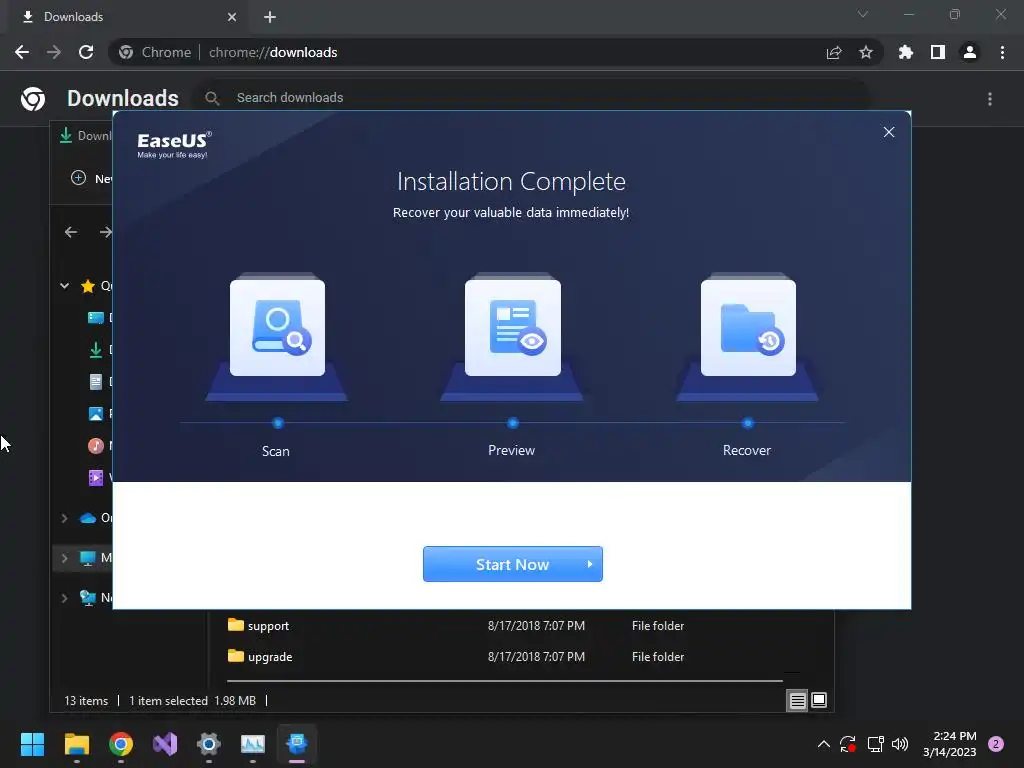Click the Preview step icon
The height and width of the screenshot is (768, 1024).
(x=513, y=327)
